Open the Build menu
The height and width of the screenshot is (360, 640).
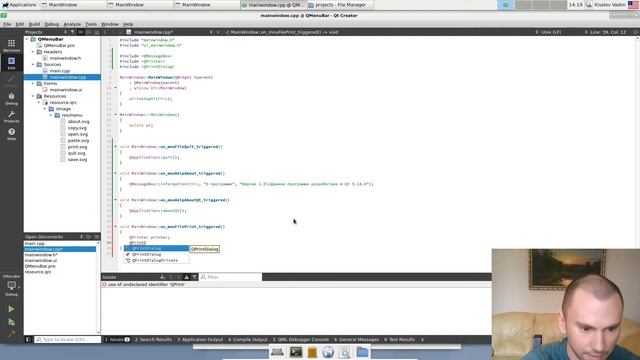[34, 24]
